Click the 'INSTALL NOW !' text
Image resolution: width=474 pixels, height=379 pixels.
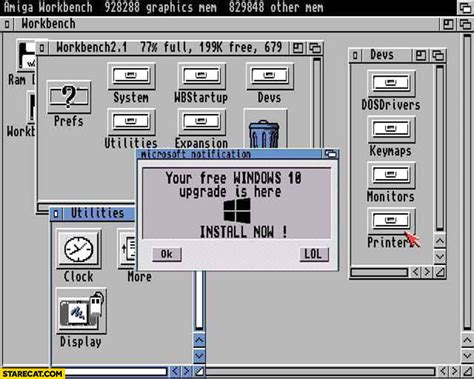243,232
